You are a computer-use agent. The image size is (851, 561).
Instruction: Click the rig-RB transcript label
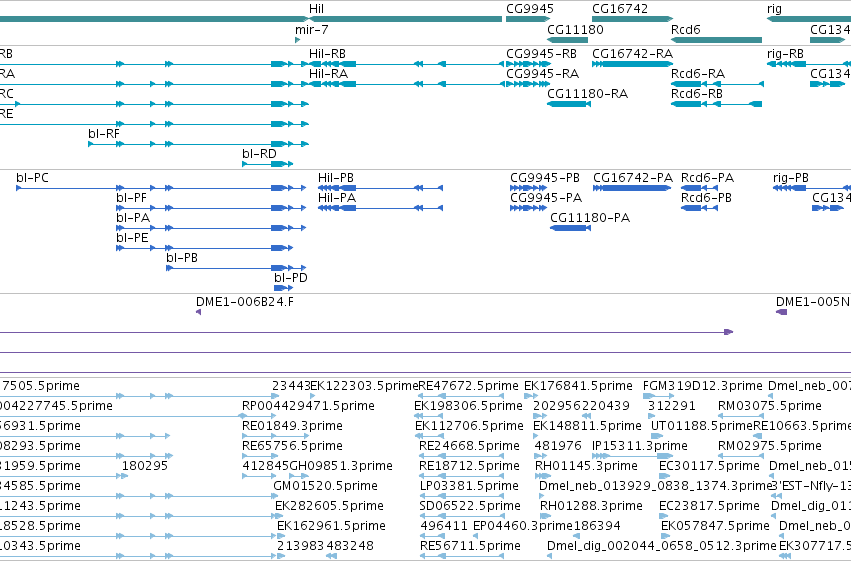point(785,54)
